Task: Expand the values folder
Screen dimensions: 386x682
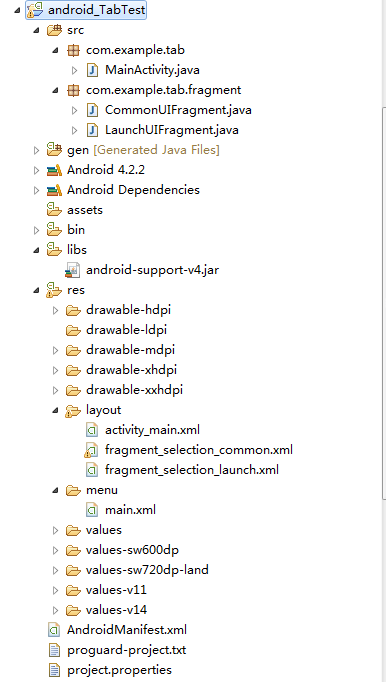Action: 55,530
